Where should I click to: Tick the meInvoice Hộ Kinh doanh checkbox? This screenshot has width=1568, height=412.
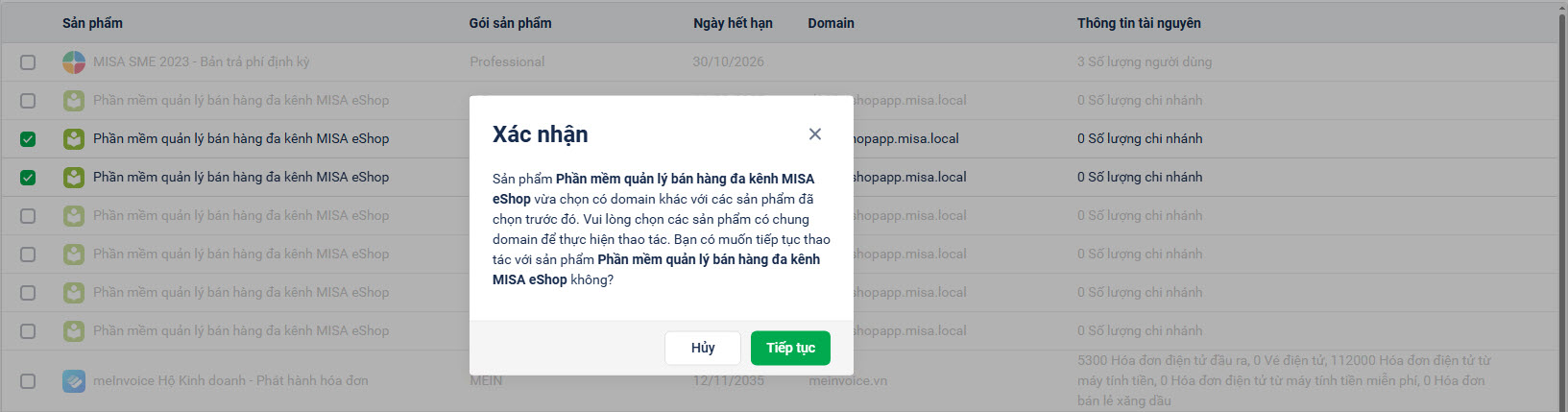click(x=28, y=381)
